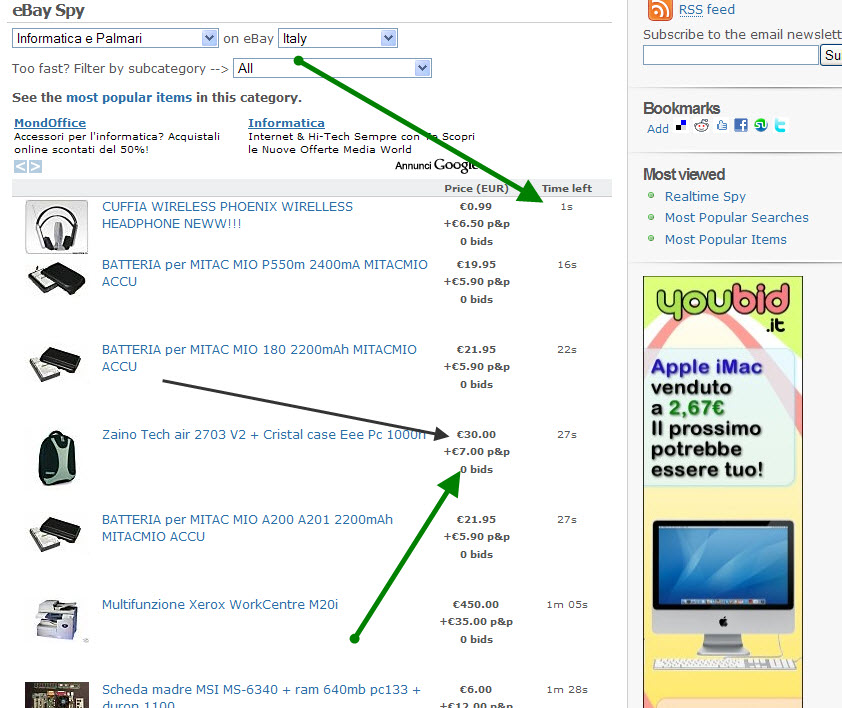Bookmark the page on Delicious
This screenshot has height=708, width=842.
point(681,126)
